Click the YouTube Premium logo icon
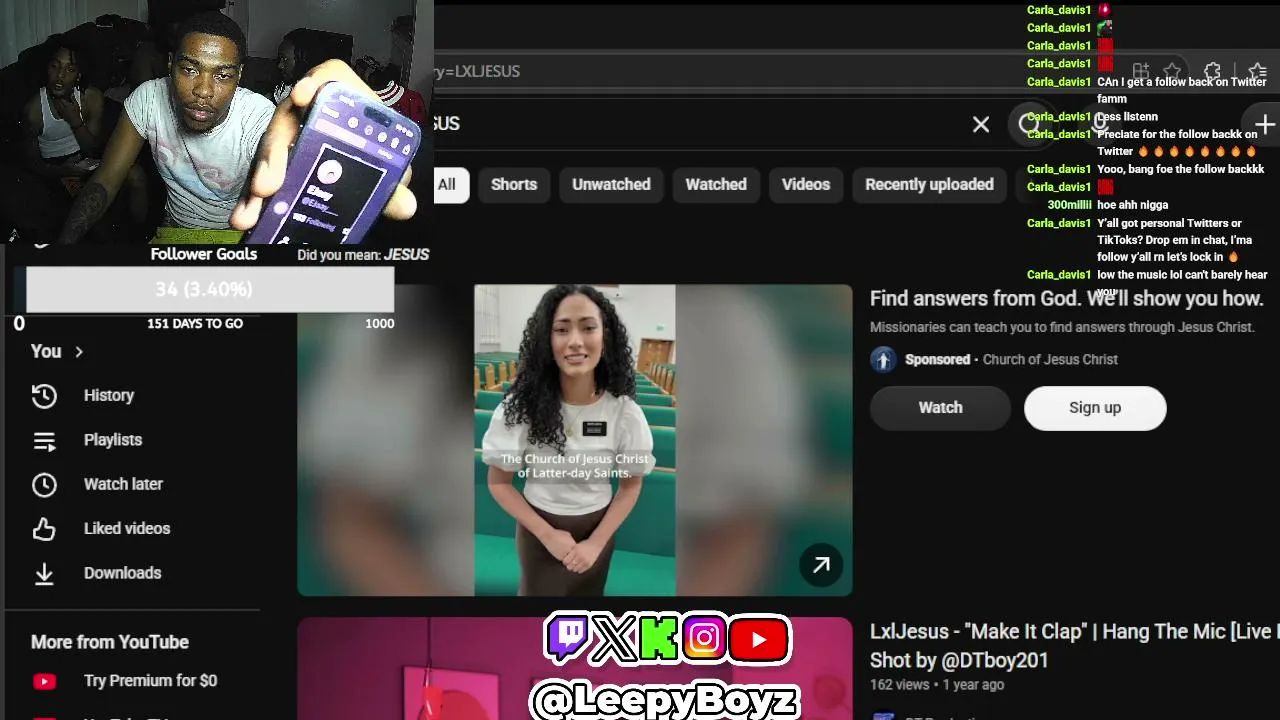 [x=44, y=681]
